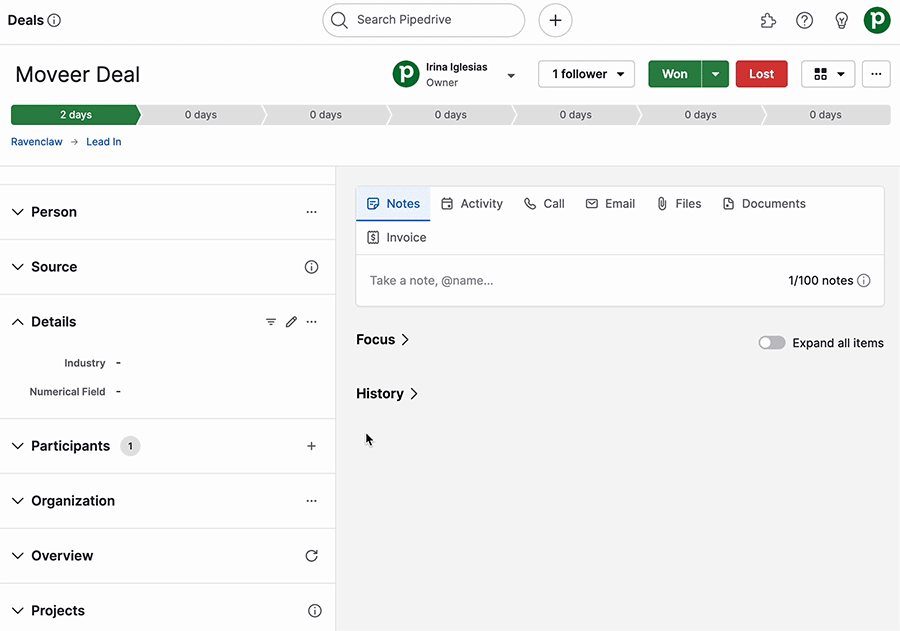Image resolution: width=900 pixels, height=631 pixels.
Task: Select the first stage showing 2 days
Action: tap(75, 115)
